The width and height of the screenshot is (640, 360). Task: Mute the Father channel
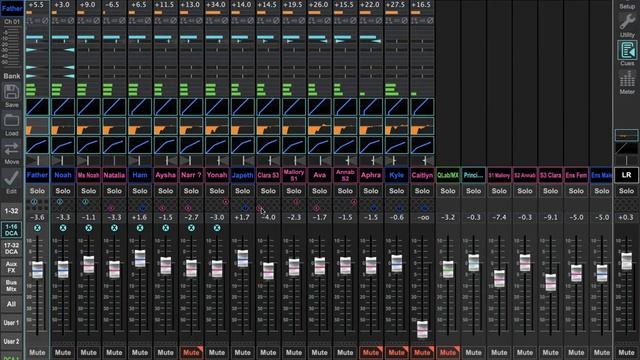click(37, 352)
